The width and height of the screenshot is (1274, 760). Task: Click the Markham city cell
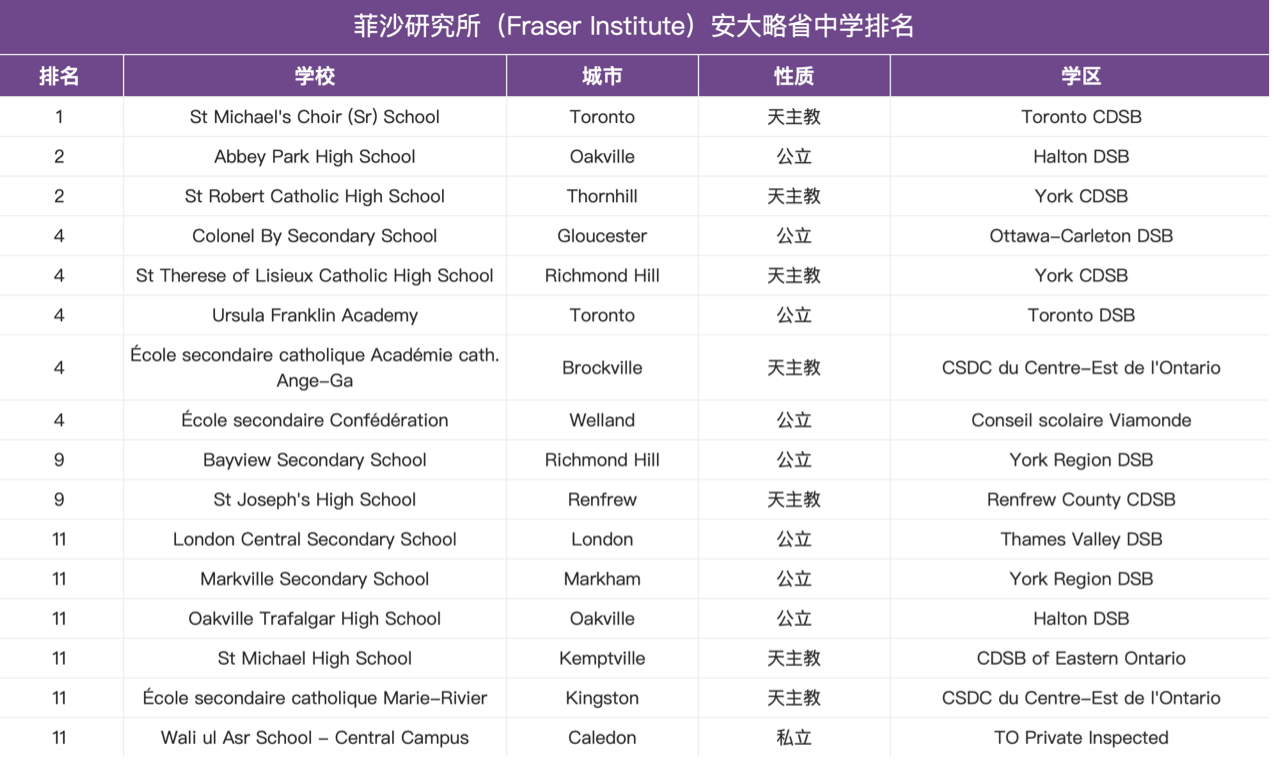pos(602,579)
